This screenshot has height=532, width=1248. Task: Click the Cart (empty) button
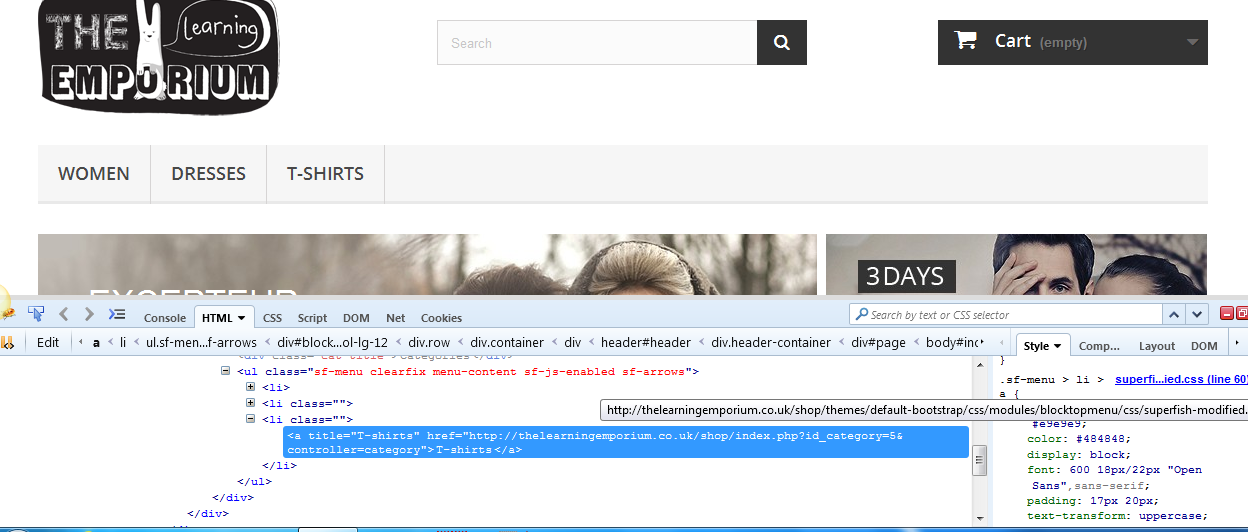click(1072, 42)
